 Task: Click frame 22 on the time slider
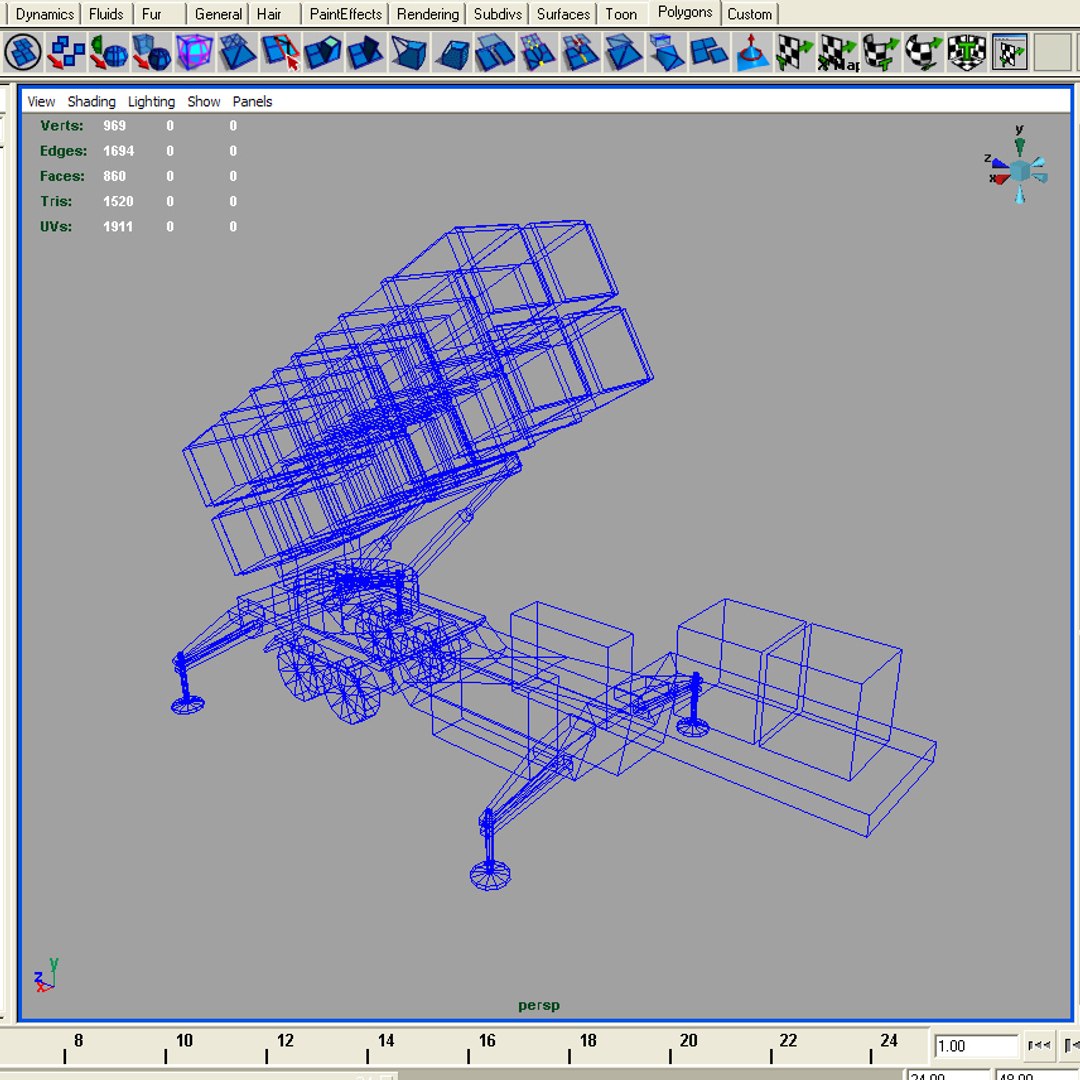coord(788,1041)
